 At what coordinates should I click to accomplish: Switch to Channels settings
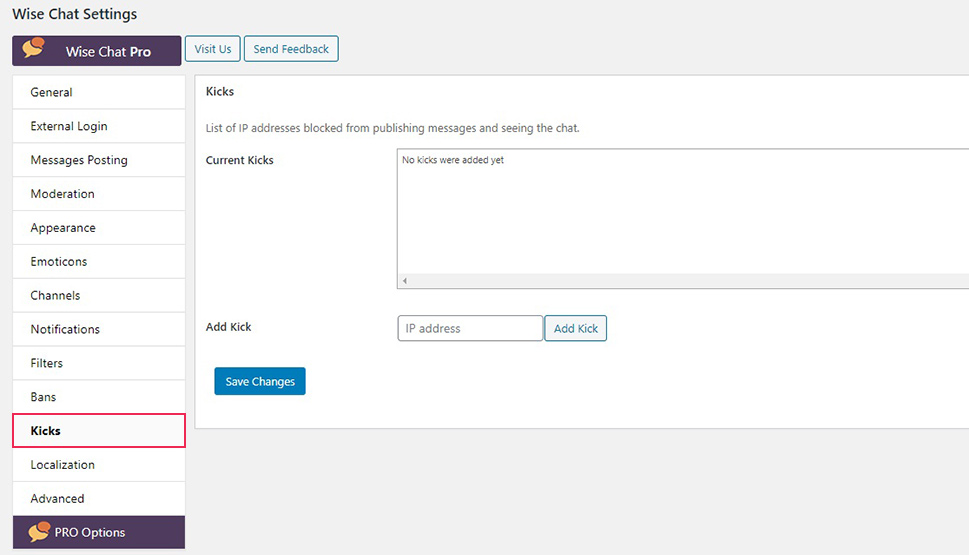point(99,295)
